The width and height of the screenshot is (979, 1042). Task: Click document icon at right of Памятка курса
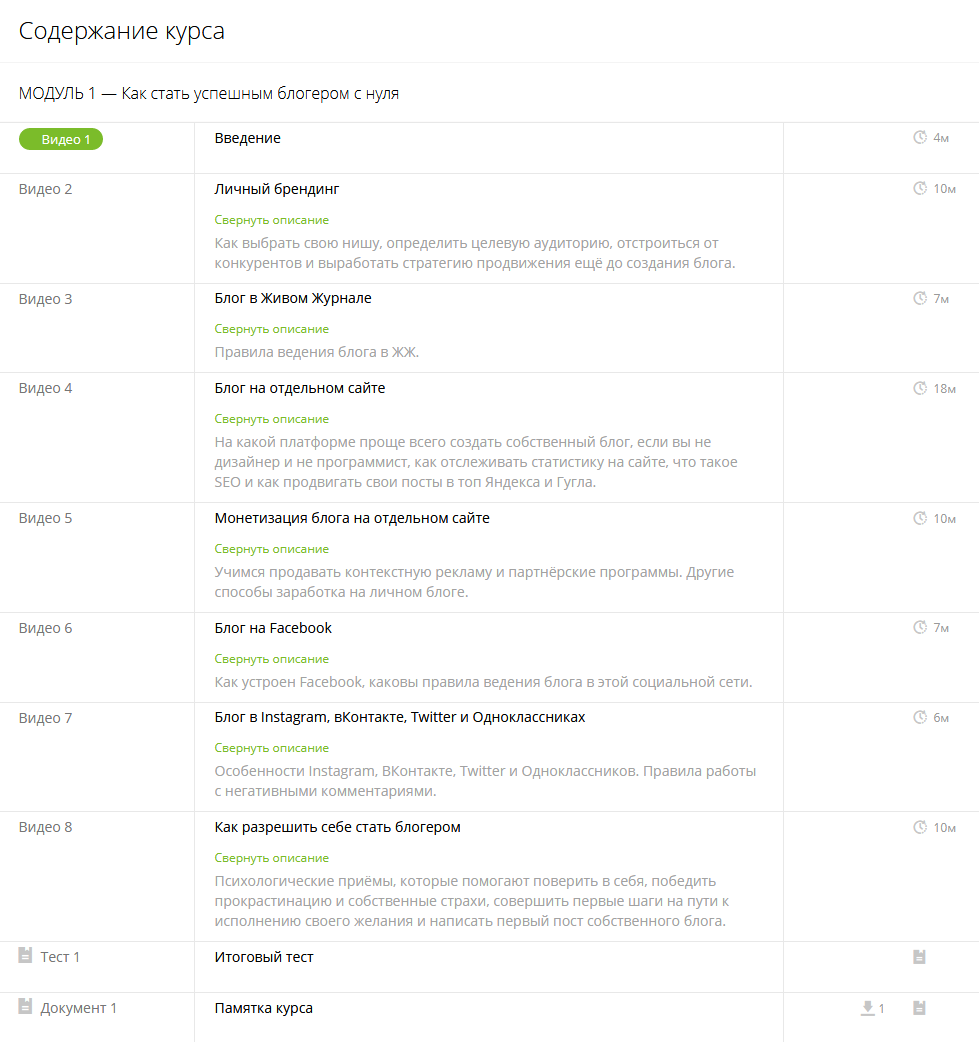pos(919,1008)
